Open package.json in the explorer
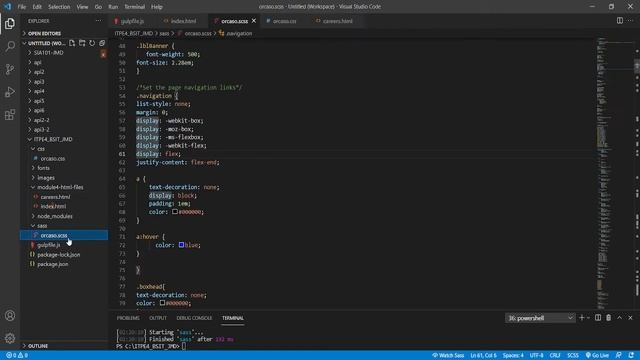Screen dimensions: 640x360 point(53,264)
